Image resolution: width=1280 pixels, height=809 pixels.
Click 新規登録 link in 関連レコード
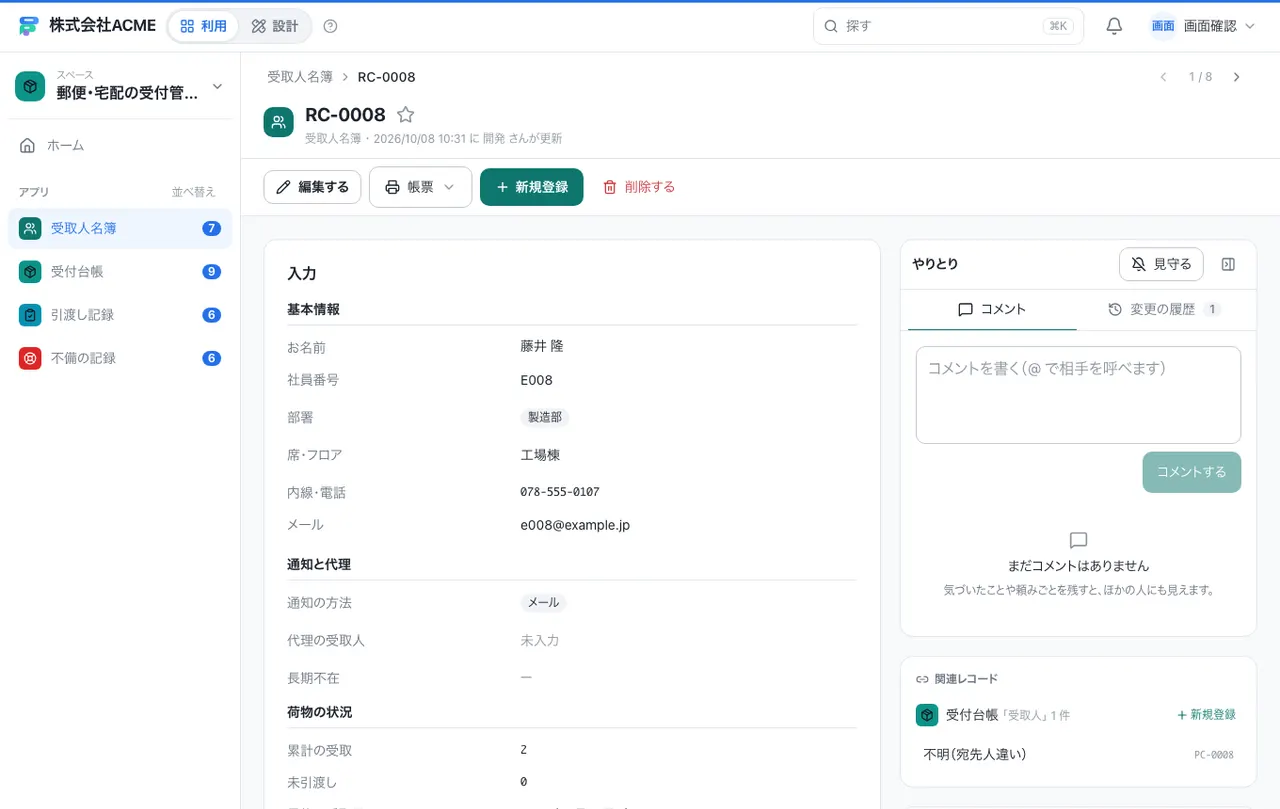1206,715
